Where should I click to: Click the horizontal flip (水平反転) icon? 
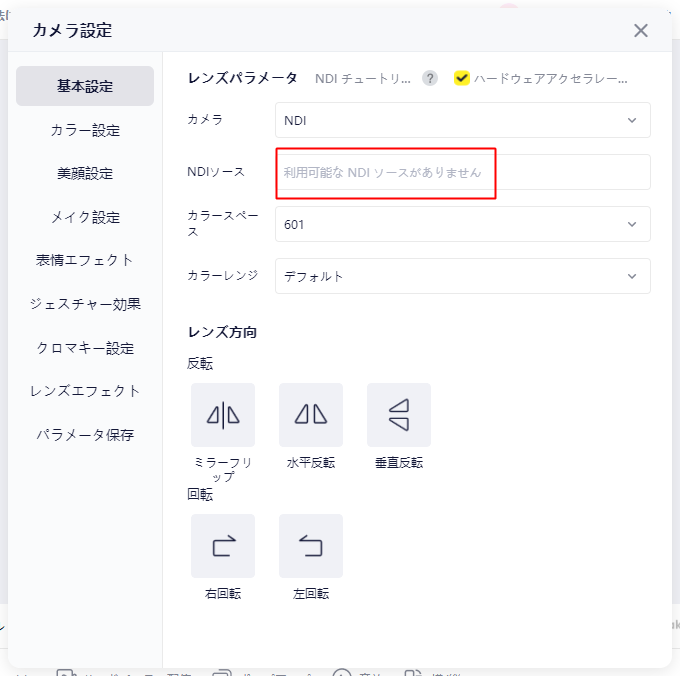(x=311, y=414)
